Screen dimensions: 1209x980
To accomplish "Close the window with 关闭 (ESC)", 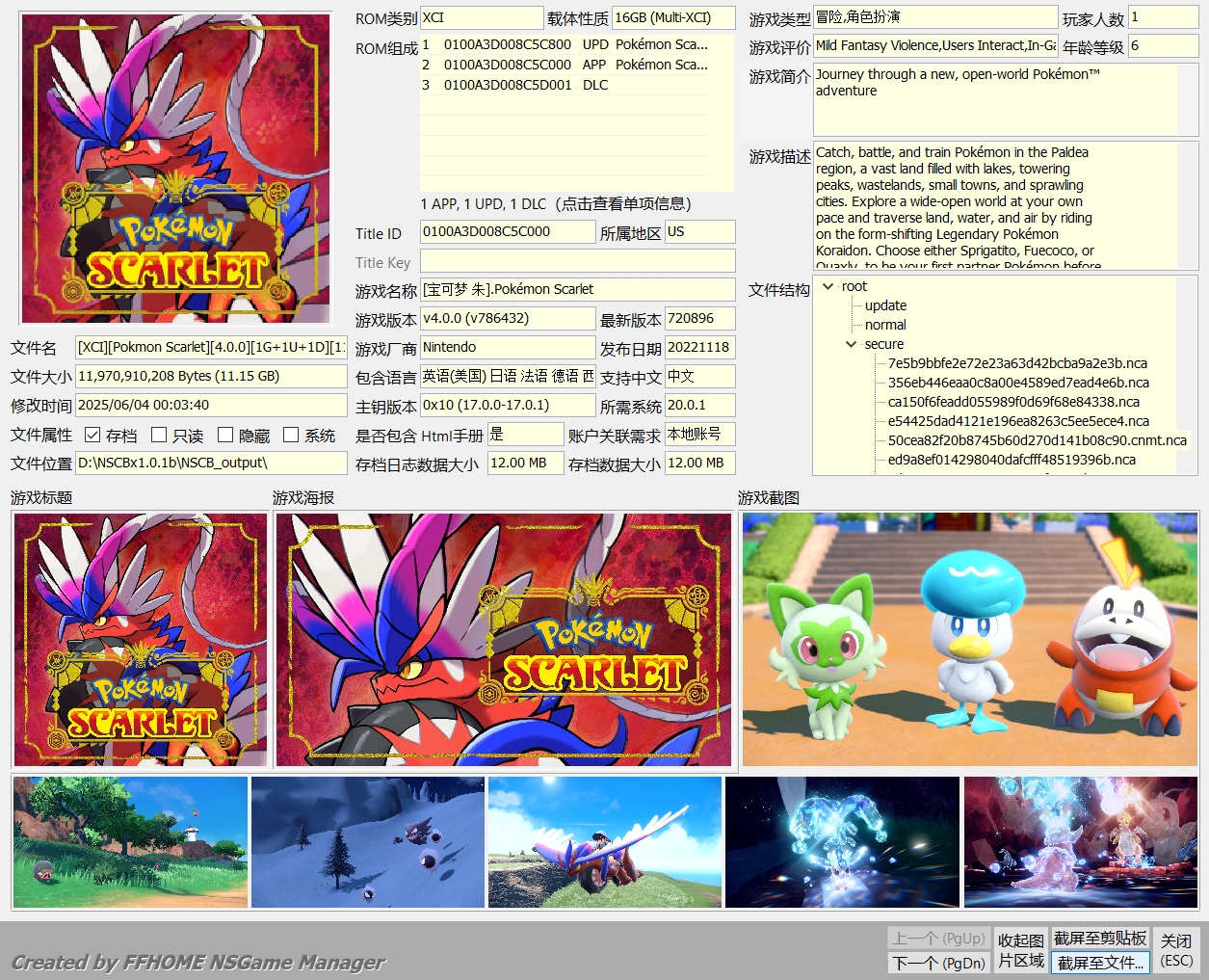I will click(1176, 950).
